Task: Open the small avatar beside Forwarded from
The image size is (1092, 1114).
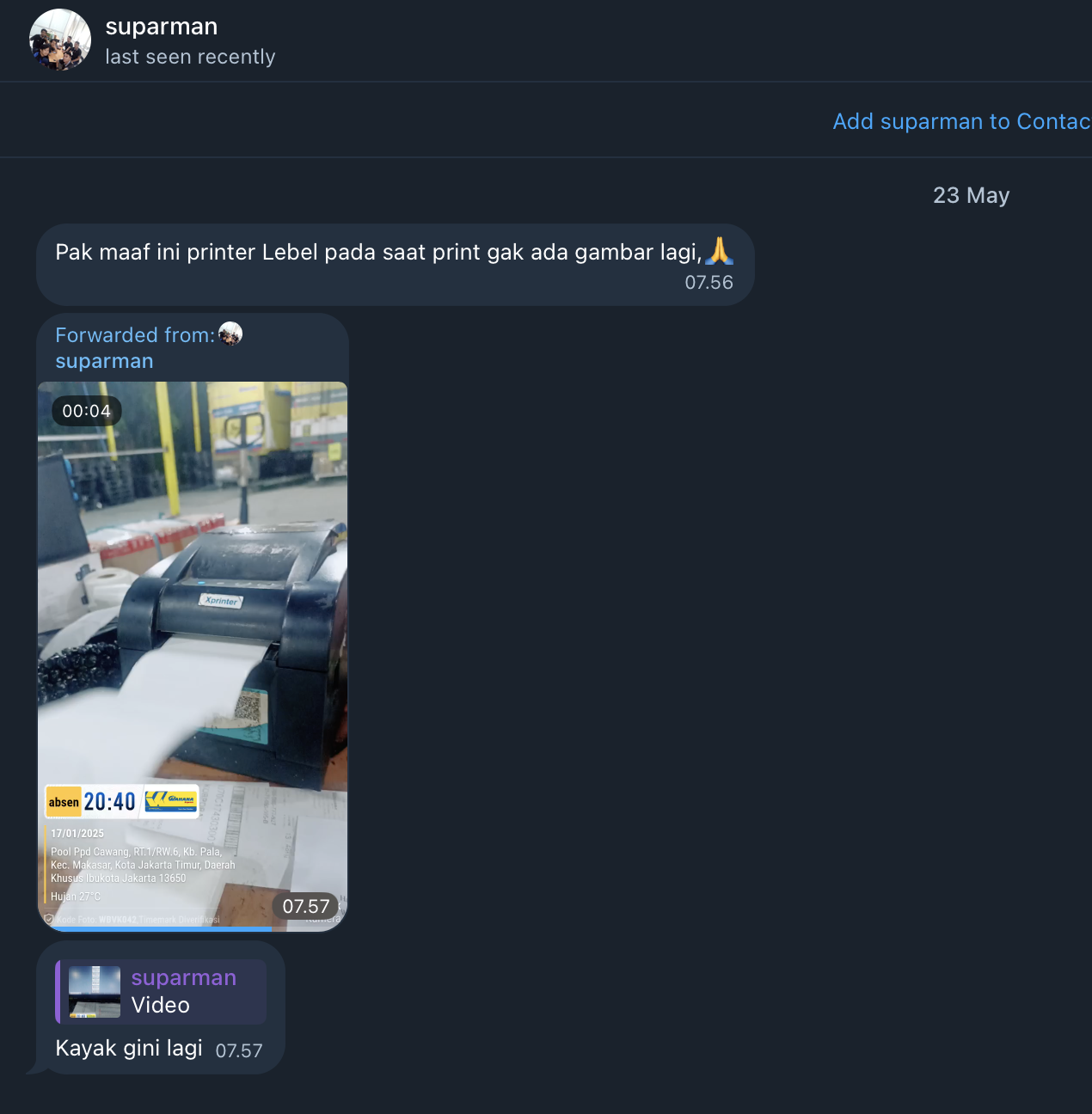Action: click(230, 334)
